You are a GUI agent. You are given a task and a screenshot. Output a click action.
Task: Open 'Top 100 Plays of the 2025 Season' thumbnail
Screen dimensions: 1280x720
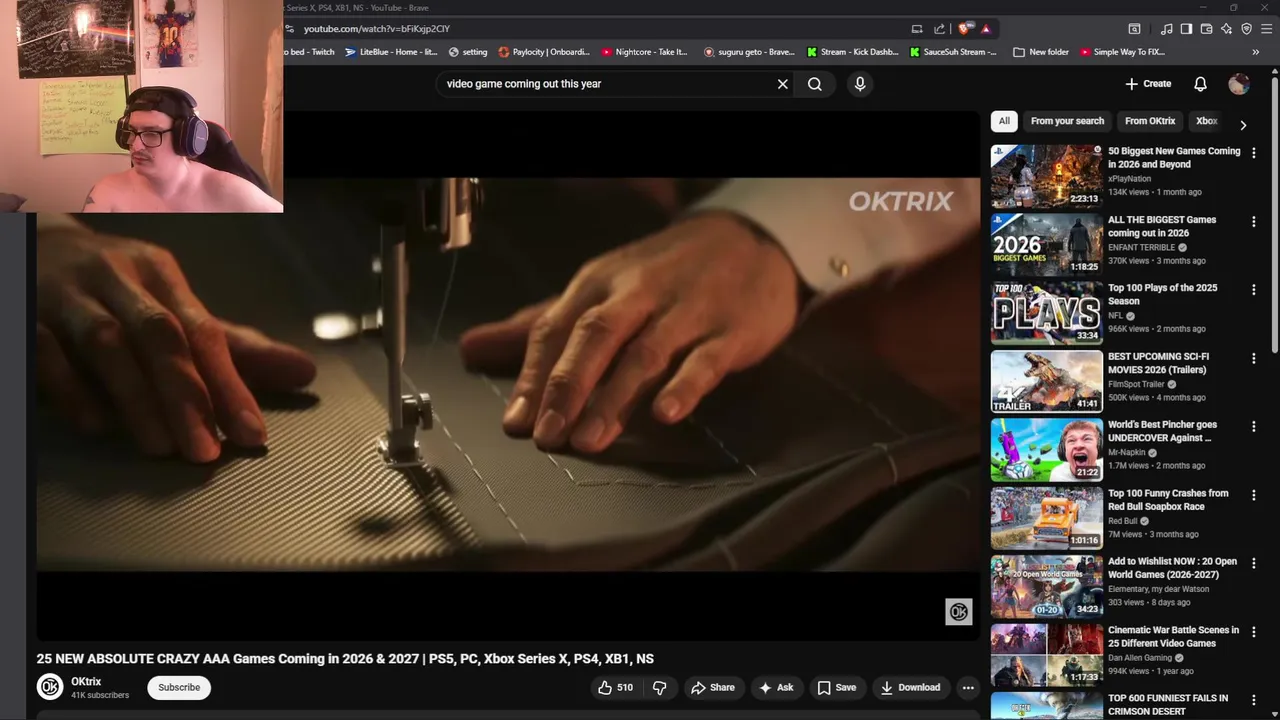(1046, 313)
